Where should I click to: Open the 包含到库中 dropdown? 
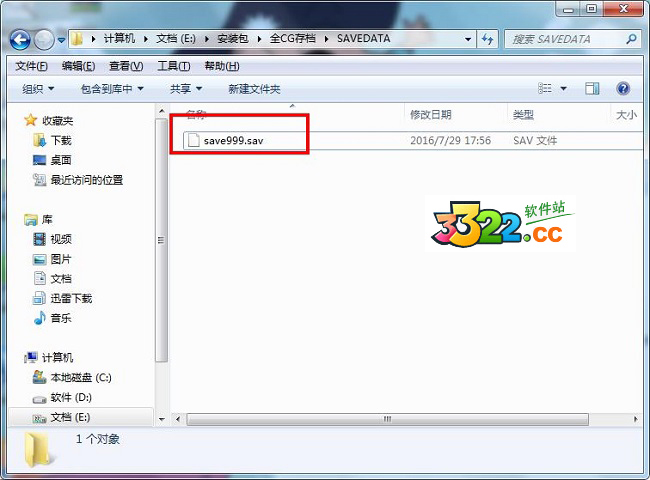click(x=112, y=89)
